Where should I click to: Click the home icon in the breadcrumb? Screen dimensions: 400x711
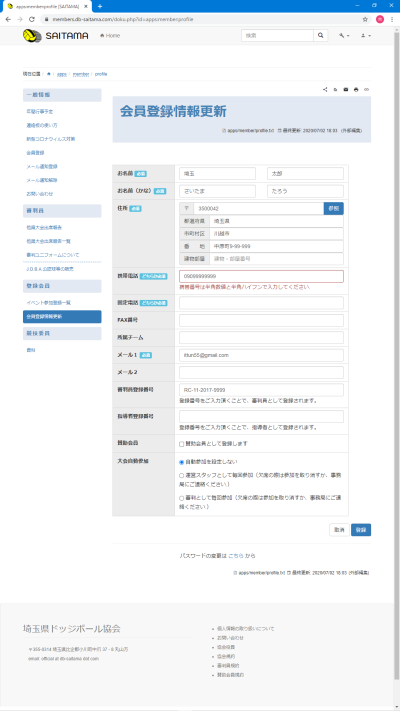click(49, 73)
